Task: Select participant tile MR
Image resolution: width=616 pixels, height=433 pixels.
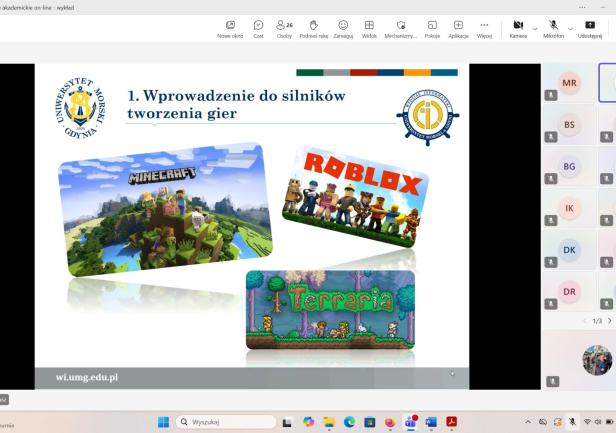Action: pyautogui.click(x=569, y=83)
